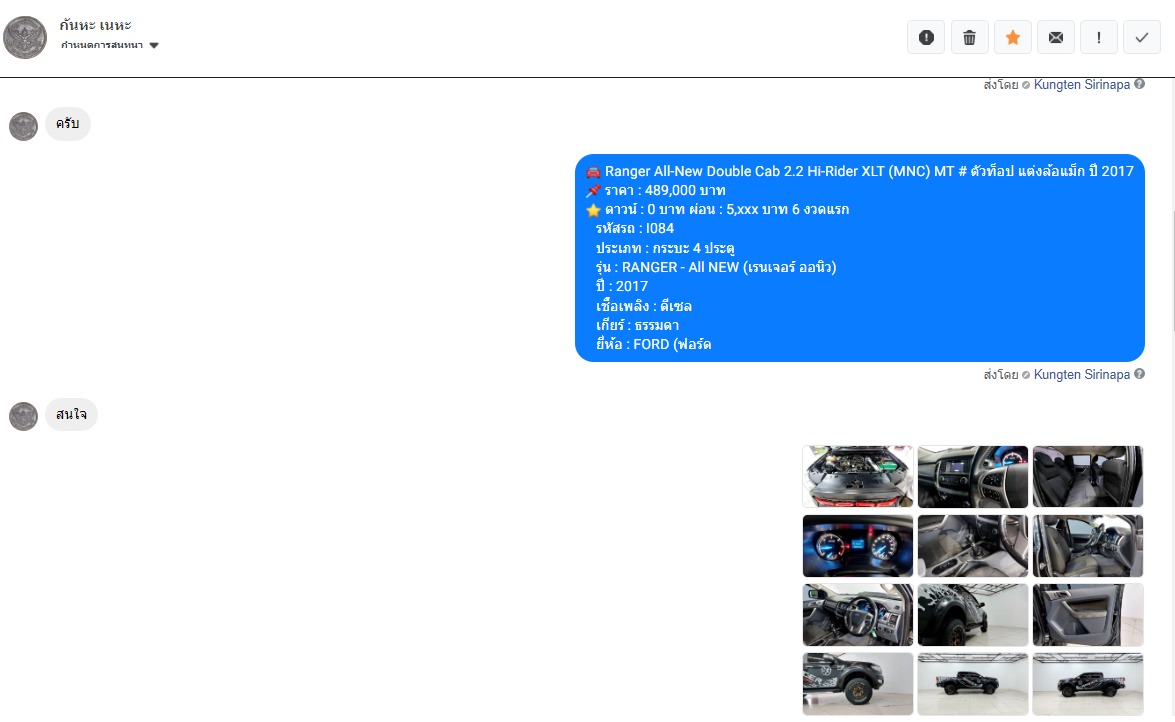Open the conversation assignment dropdown under the name
This screenshot has height=722, width=1175.
click(x=109, y=45)
